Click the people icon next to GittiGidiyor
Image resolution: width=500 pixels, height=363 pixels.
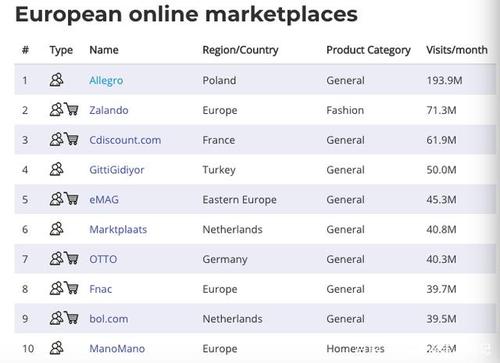click(56, 169)
